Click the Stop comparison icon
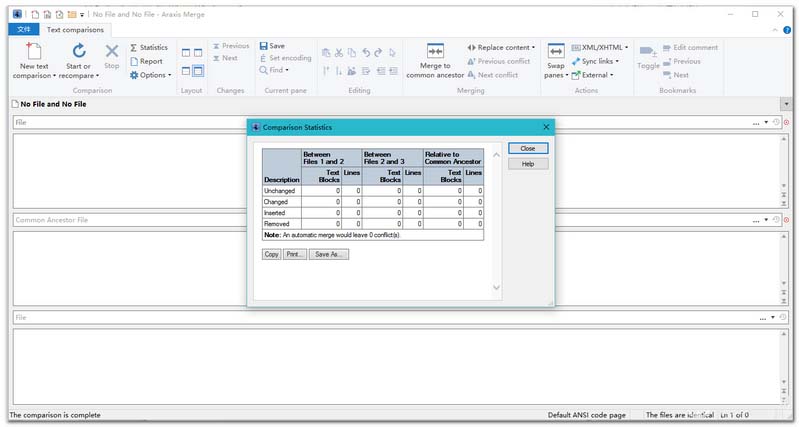Image resolution: width=799 pixels, height=427 pixels. pyautogui.click(x=112, y=51)
